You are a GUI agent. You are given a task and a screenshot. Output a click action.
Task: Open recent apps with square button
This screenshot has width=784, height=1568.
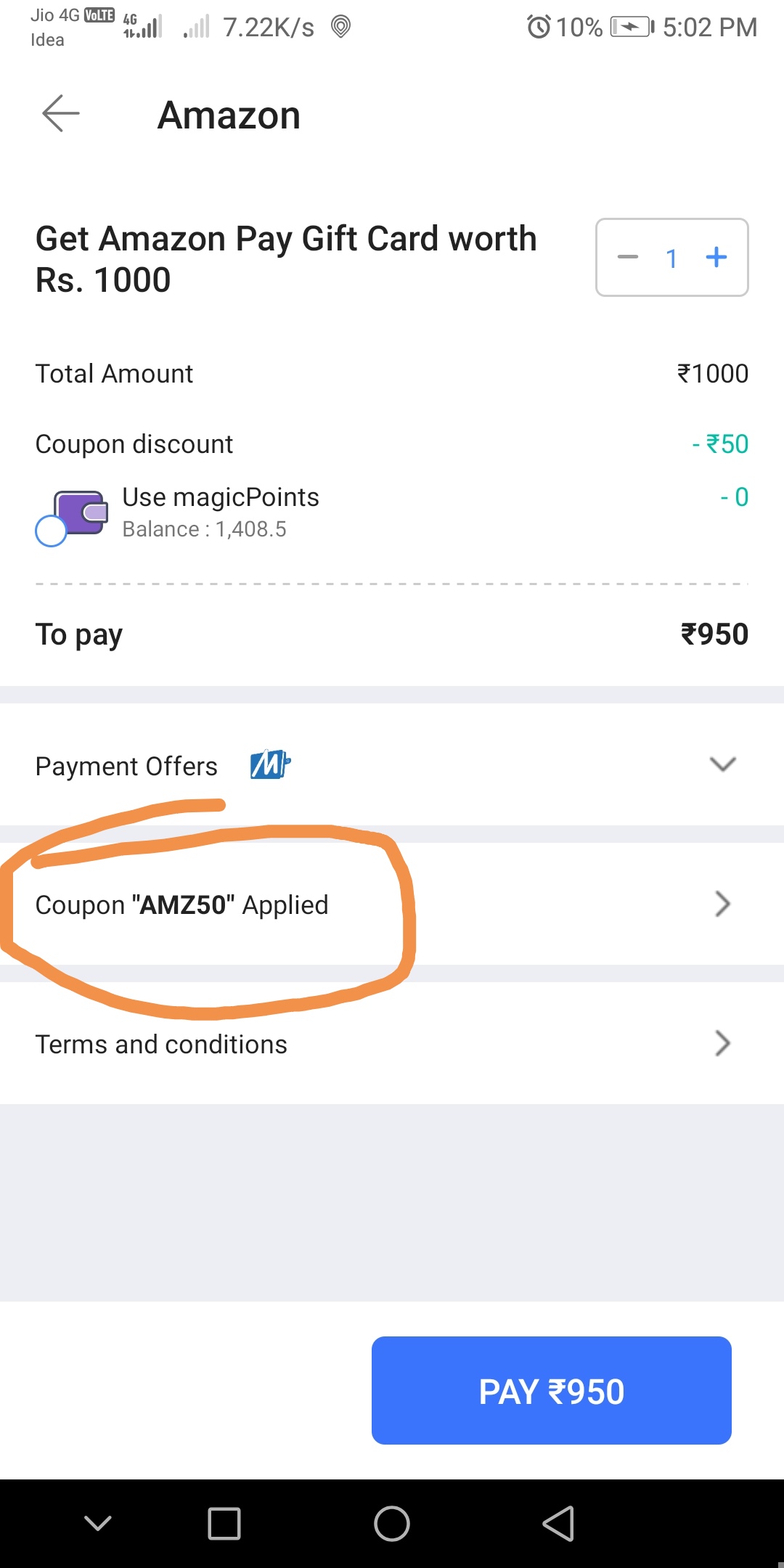coord(224,1523)
